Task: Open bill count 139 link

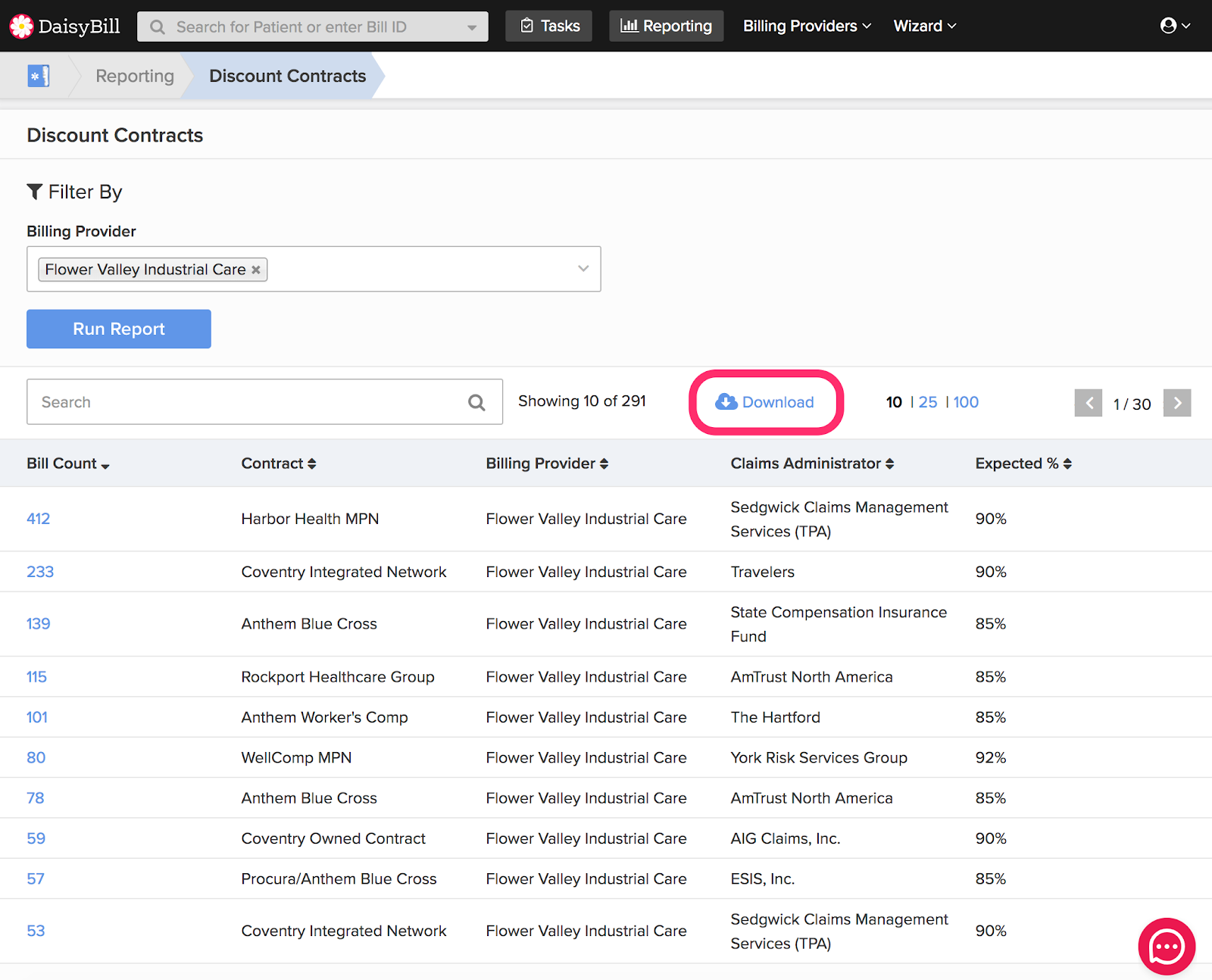Action: click(x=38, y=624)
